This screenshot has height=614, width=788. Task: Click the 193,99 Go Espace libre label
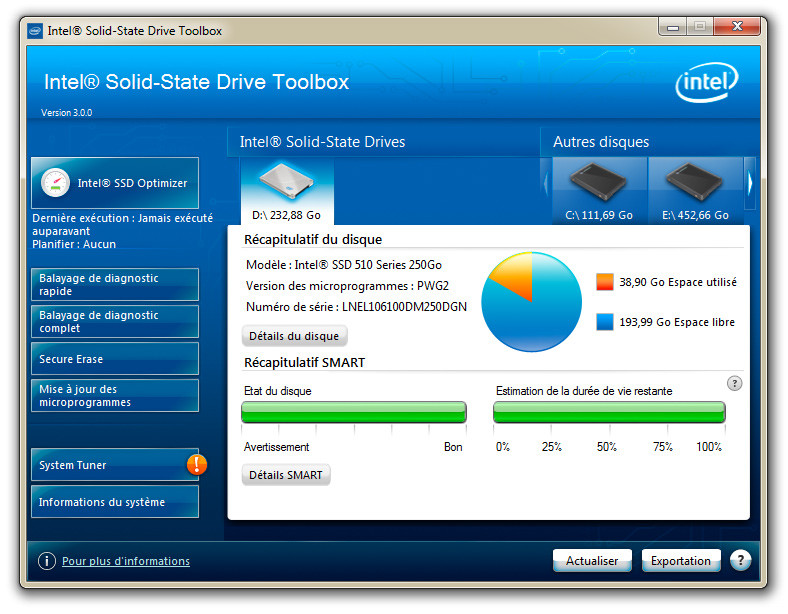coord(677,322)
